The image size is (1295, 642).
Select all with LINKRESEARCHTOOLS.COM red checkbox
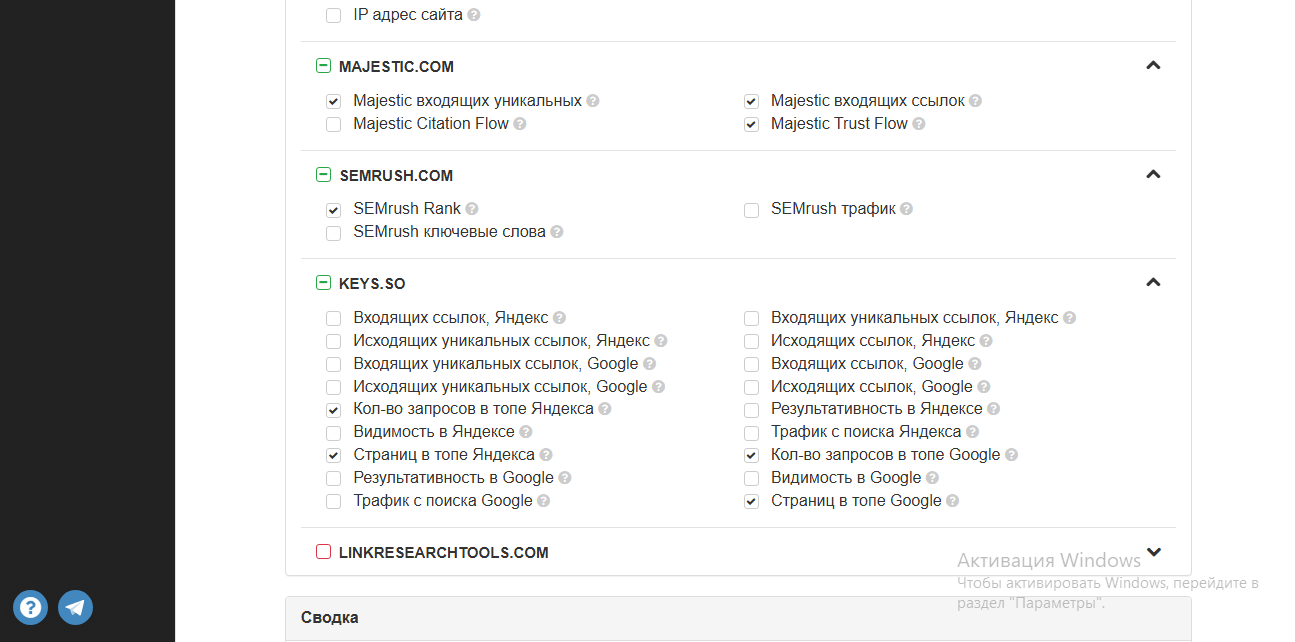click(x=323, y=552)
